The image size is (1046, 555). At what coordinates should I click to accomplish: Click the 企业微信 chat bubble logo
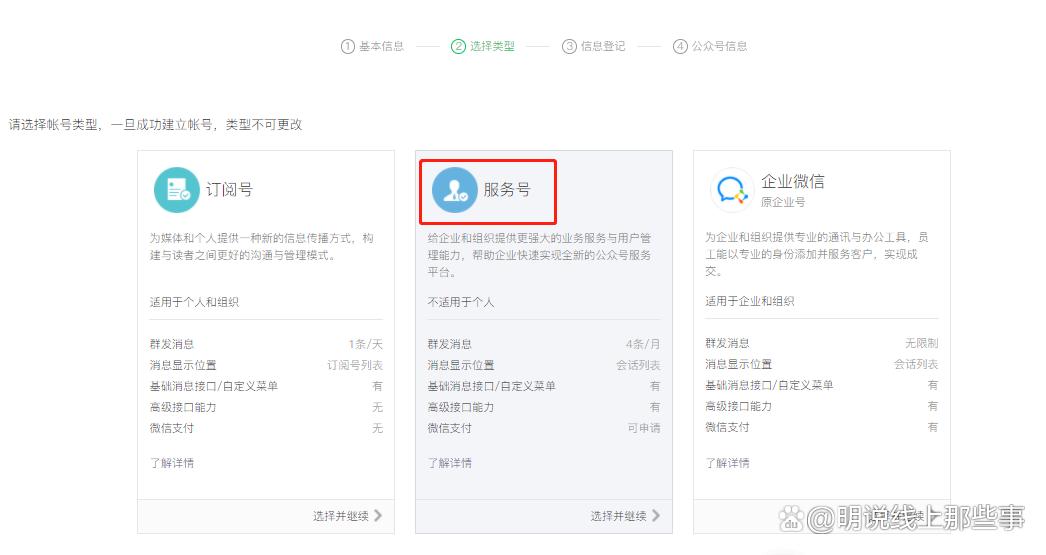pyautogui.click(x=732, y=190)
